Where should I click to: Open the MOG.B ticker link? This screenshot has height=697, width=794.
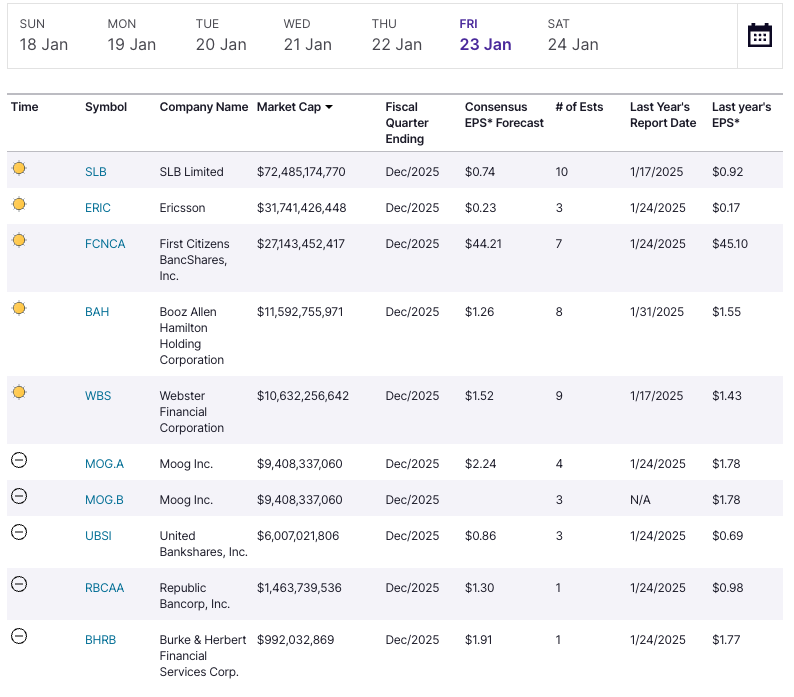click(104, 500)
